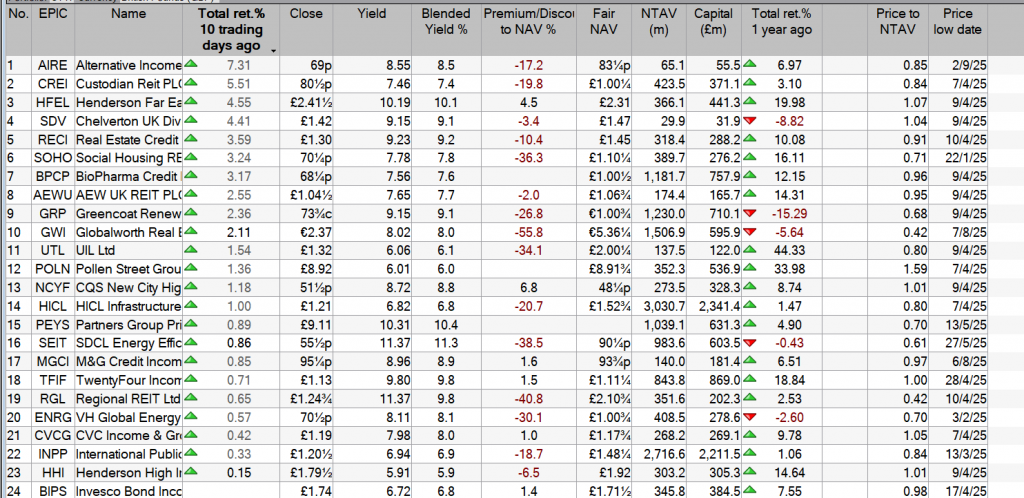Image resolution: width=1024 pixels, height=498 pixels.
Task: Click the PEYS blended yield 10.4
Action: click(x=447, y=324)
